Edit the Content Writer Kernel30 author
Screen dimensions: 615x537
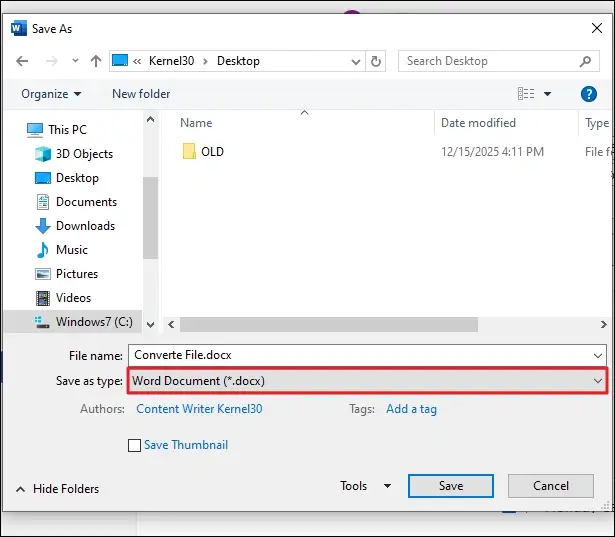[x=199, y=409]
